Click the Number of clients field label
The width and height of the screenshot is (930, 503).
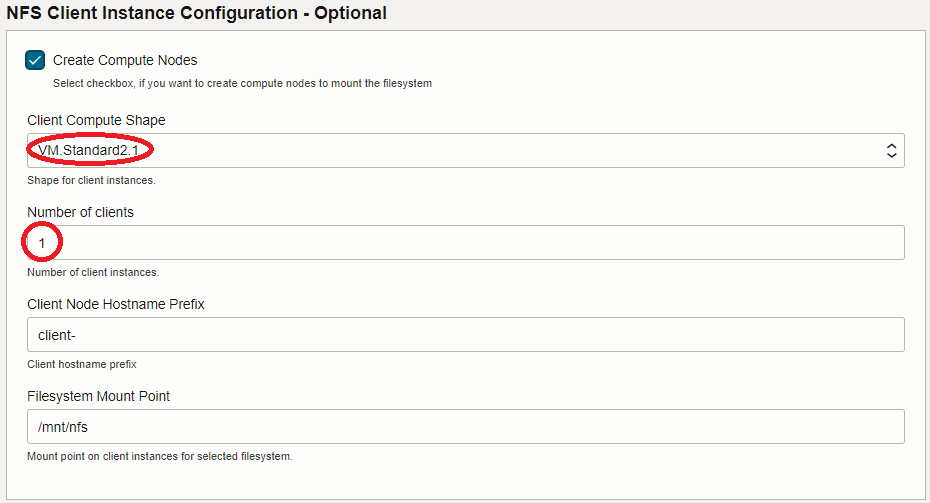pyautogui.click(x=80, y=212)
